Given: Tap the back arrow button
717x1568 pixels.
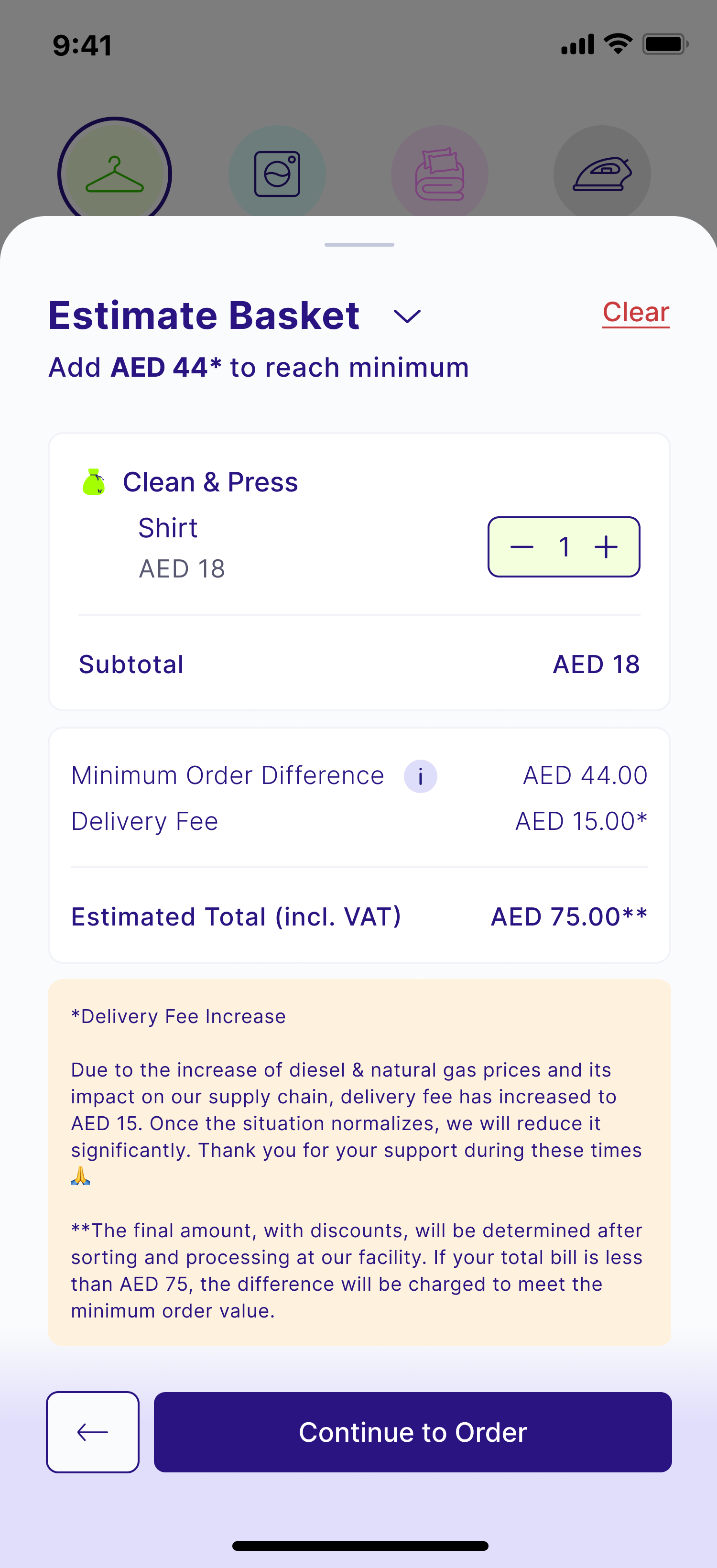Looking at the screenshot, I should [93, 1432].
